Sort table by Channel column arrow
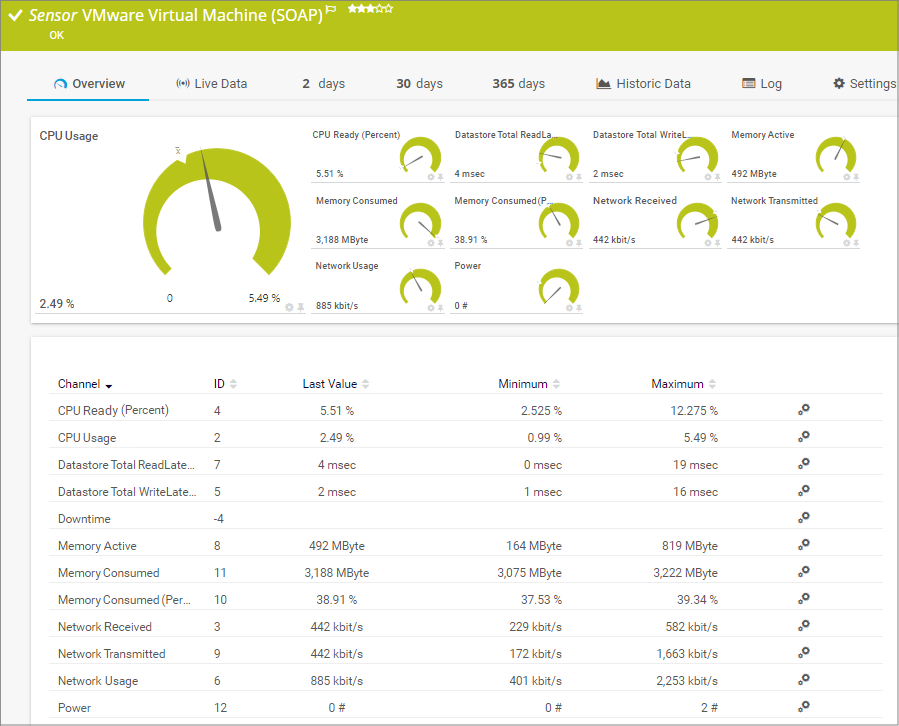The image size is (899, 726). click(108, 385)
